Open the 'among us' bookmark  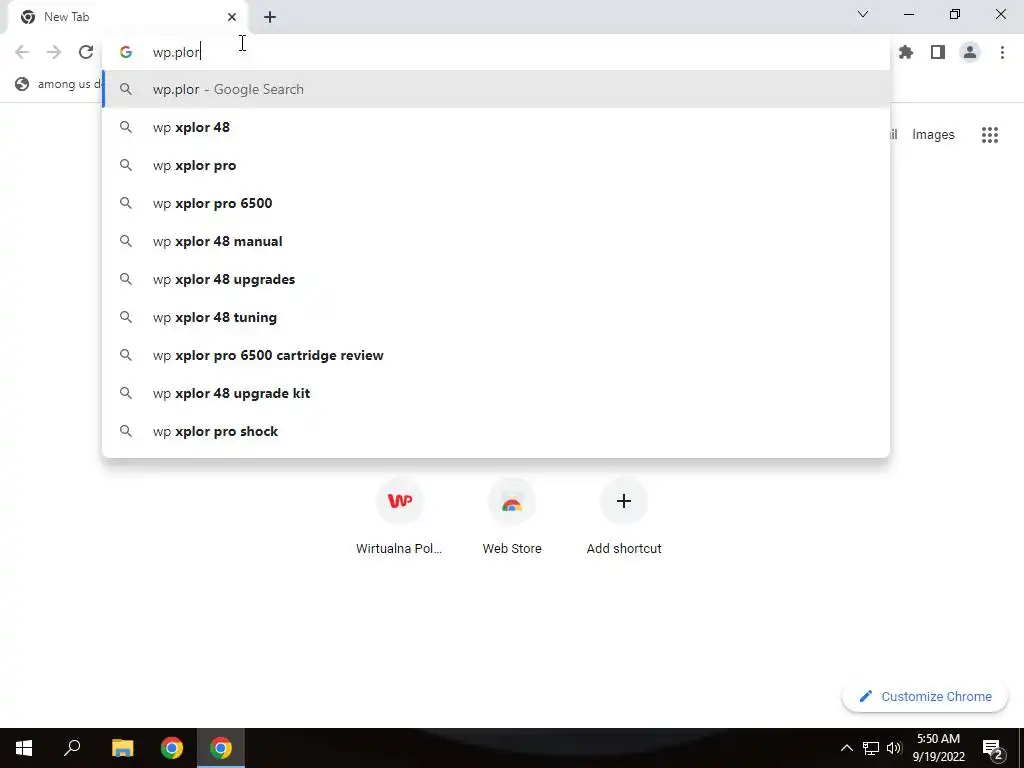tap(59, 84)
